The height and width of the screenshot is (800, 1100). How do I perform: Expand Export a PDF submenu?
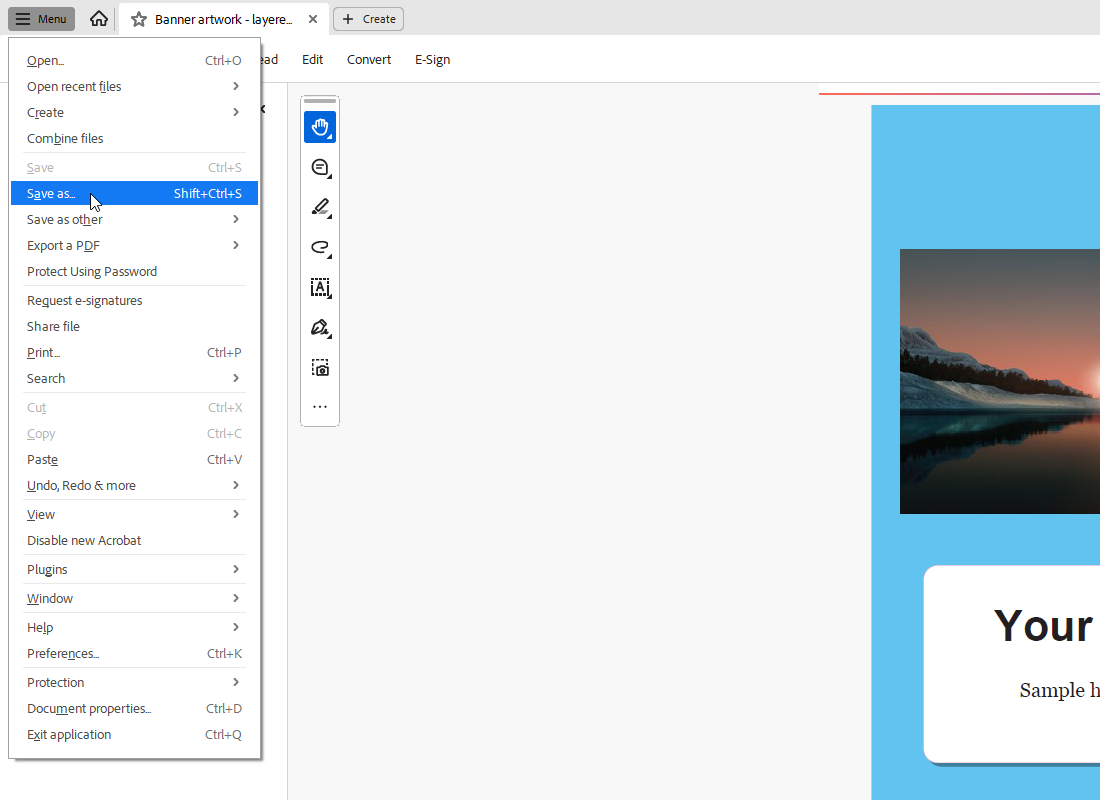pyautogui.click(x=135, y=246)
